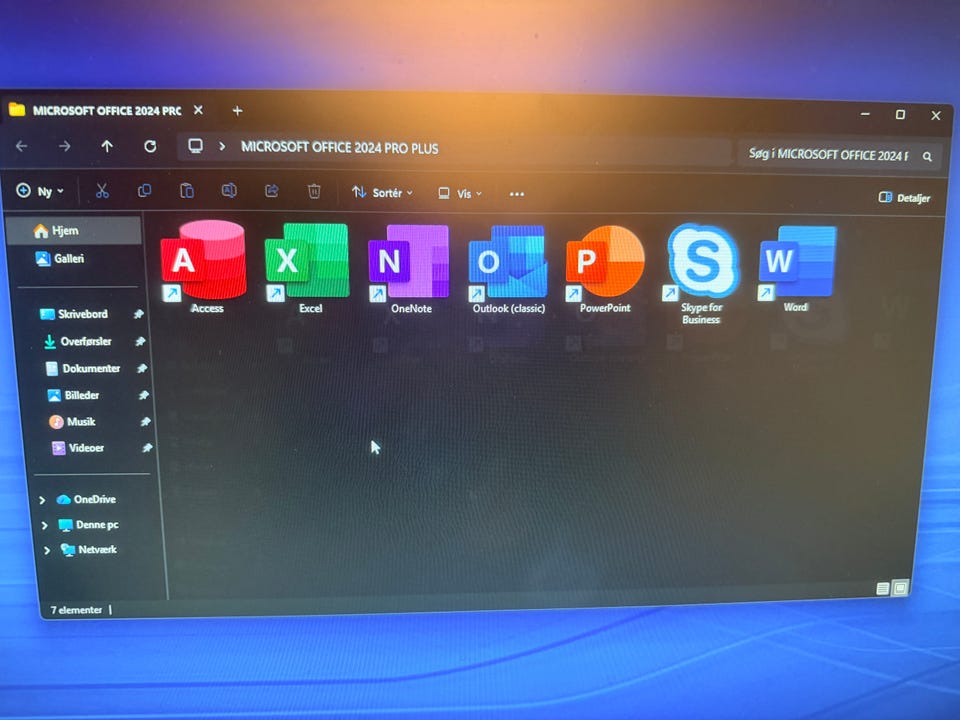The image size is (960, 720).
Task: Unpin Billeder using its pin icon
Action: 144,395
